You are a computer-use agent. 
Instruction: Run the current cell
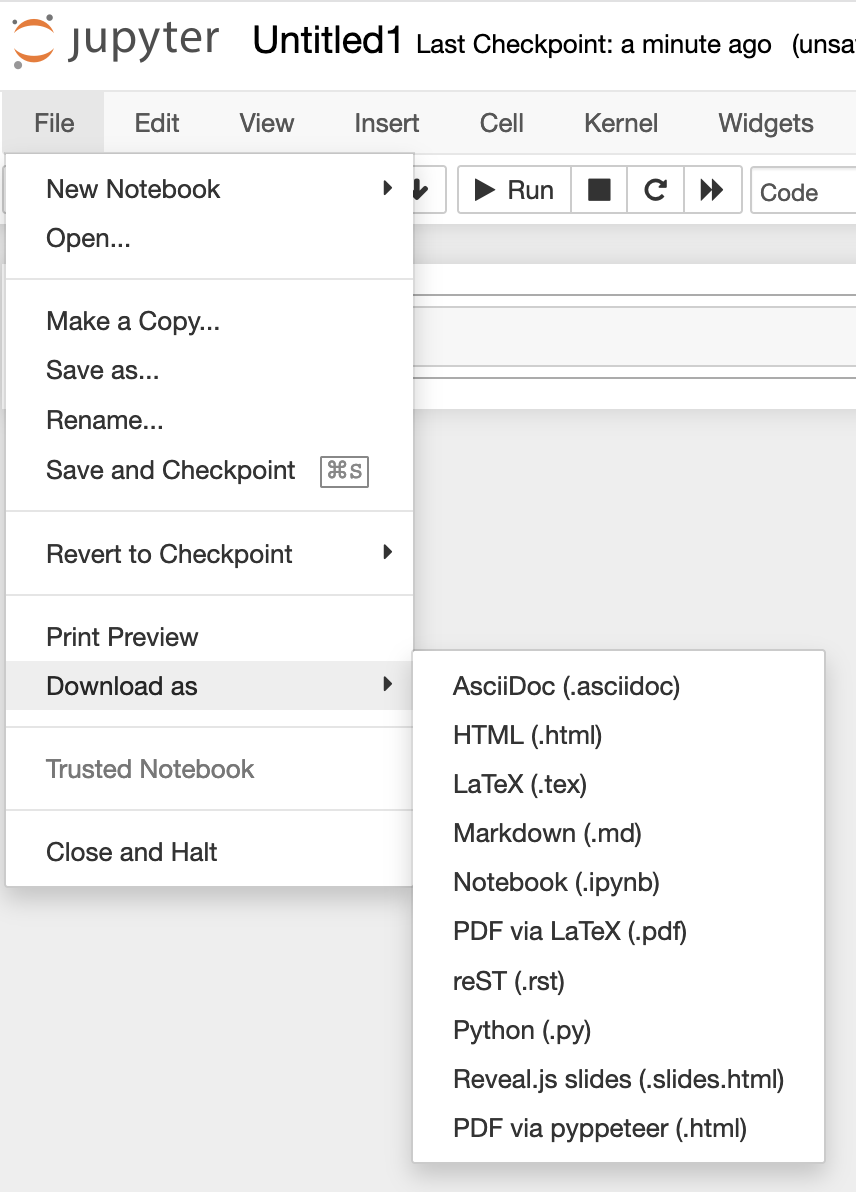coord(515,189)
